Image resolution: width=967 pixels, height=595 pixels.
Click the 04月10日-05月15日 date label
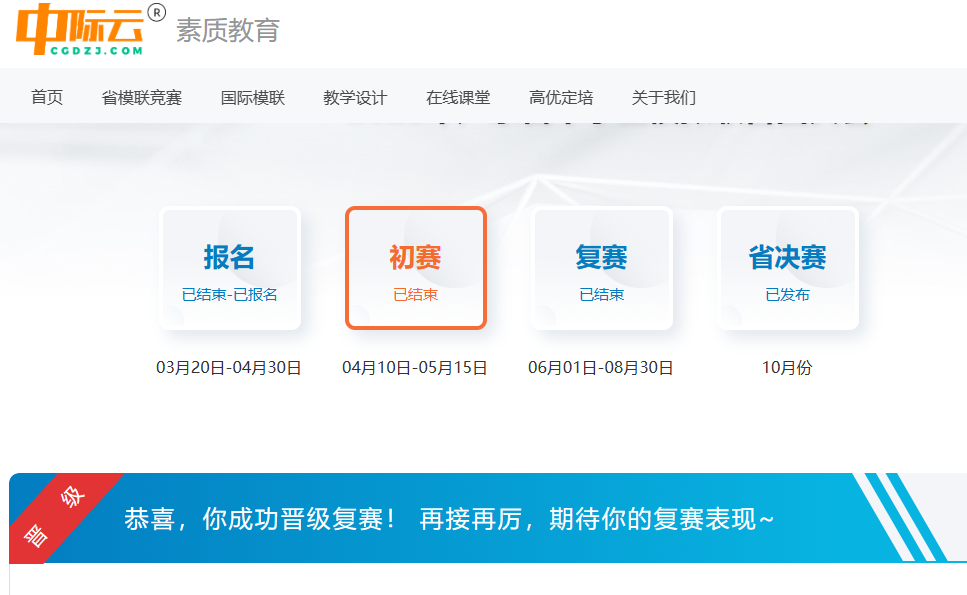point(415,368)
